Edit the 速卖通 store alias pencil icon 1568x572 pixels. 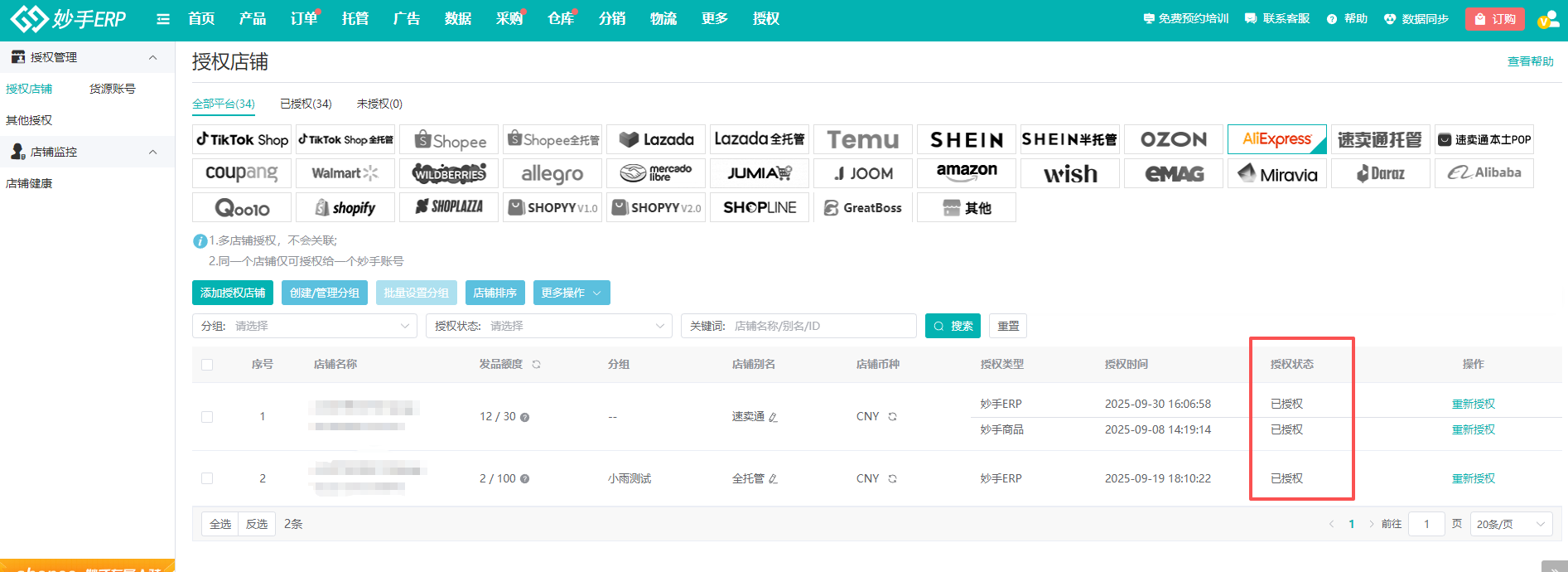pos(773,418)
